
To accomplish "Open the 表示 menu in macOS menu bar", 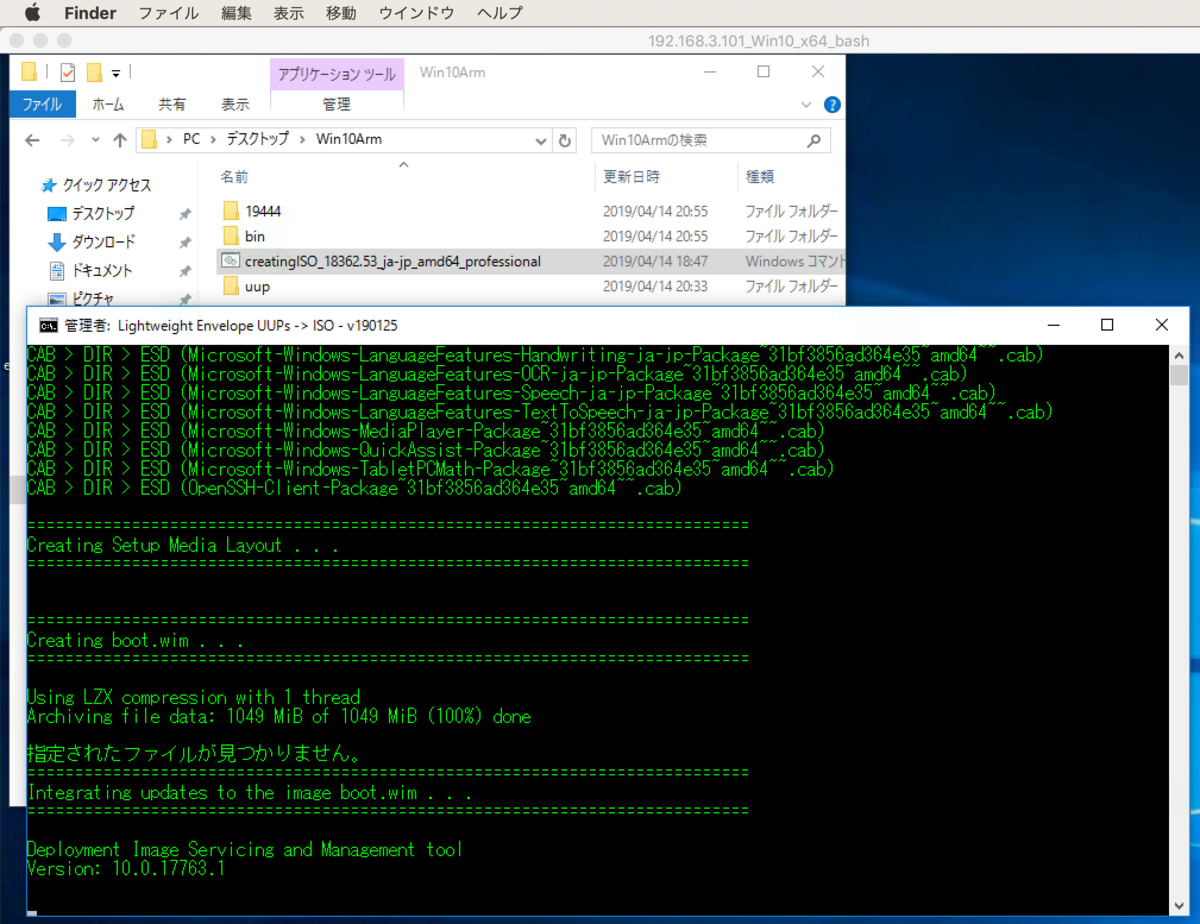I will pos(289,13).
